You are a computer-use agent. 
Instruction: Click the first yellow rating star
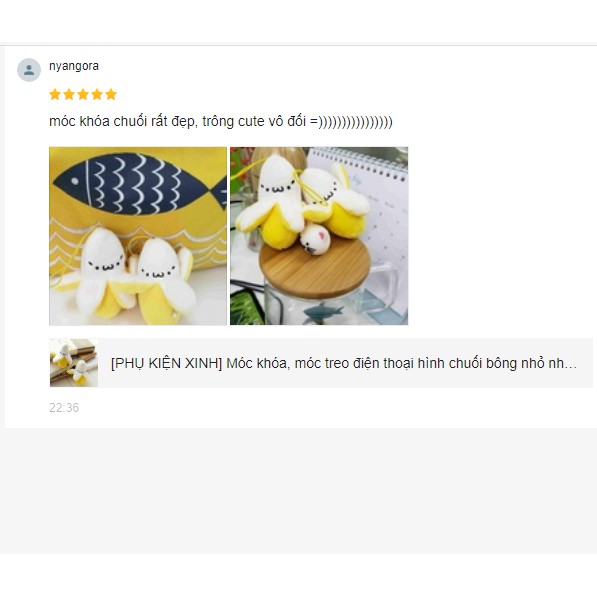[55, 94]
